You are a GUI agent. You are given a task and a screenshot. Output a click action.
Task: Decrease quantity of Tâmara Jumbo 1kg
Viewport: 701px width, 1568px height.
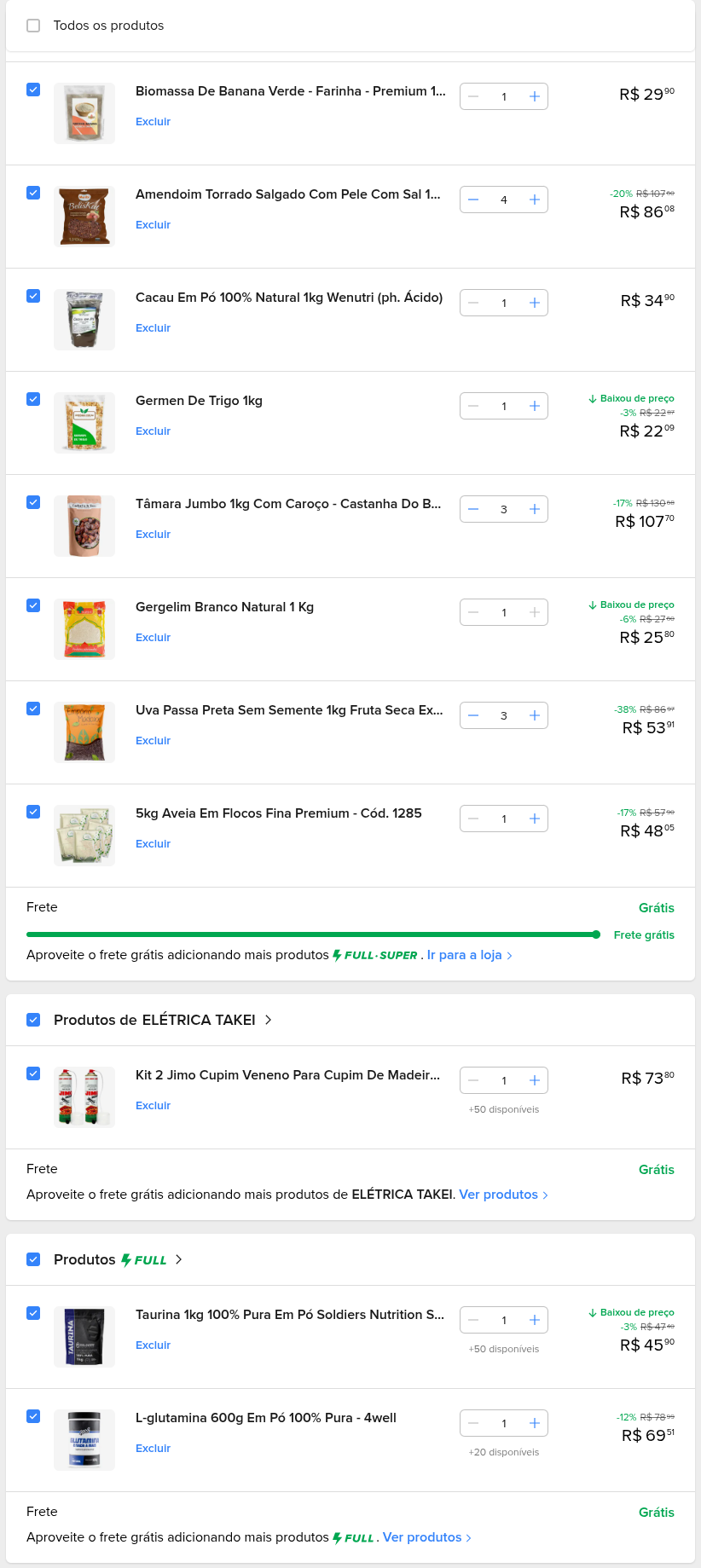click(x=473, y=509)
